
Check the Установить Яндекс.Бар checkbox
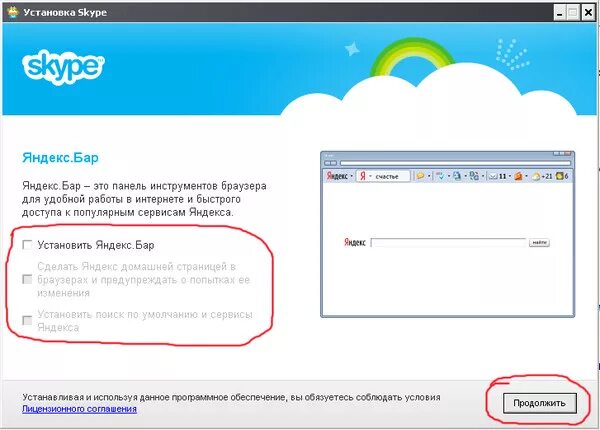(27, 244)
